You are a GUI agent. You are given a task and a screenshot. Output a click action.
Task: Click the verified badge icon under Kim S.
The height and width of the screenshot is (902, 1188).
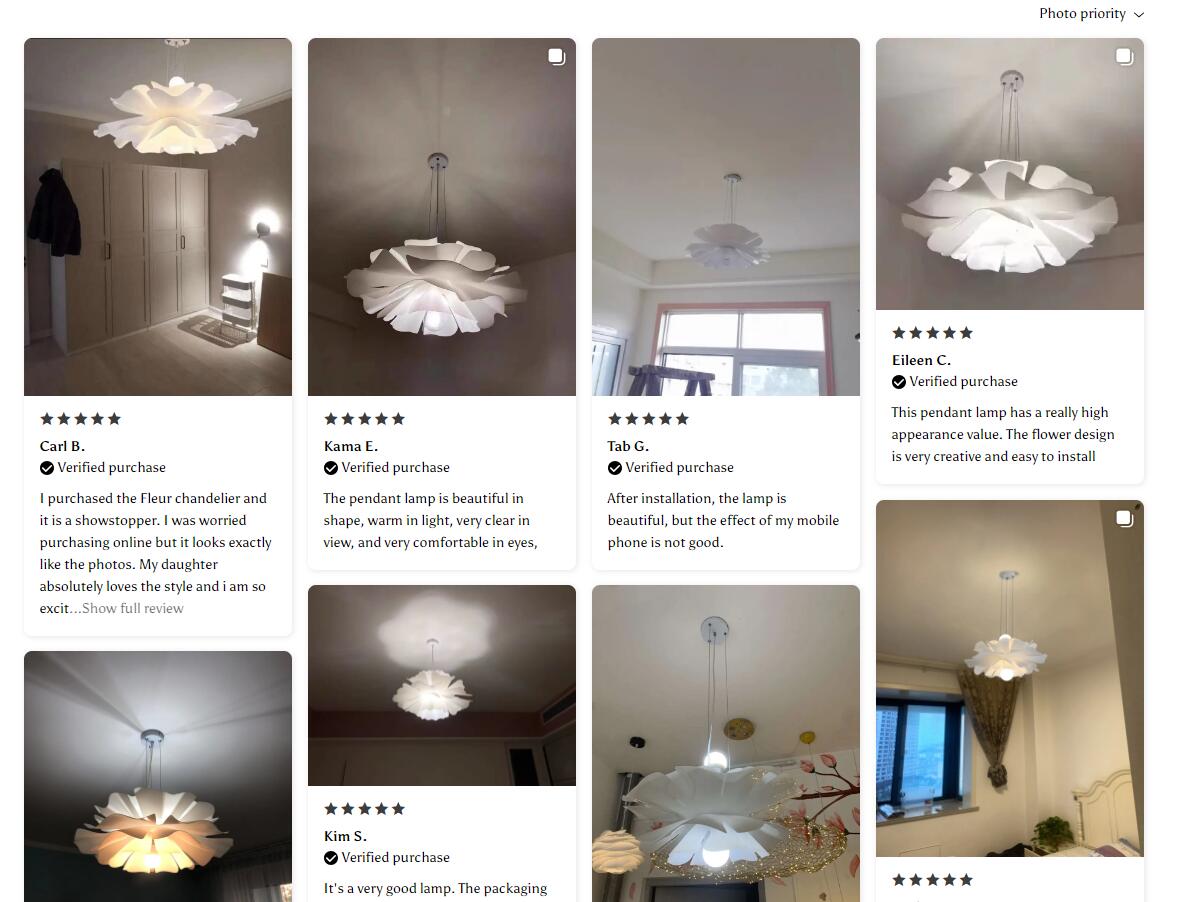(331, 858)
